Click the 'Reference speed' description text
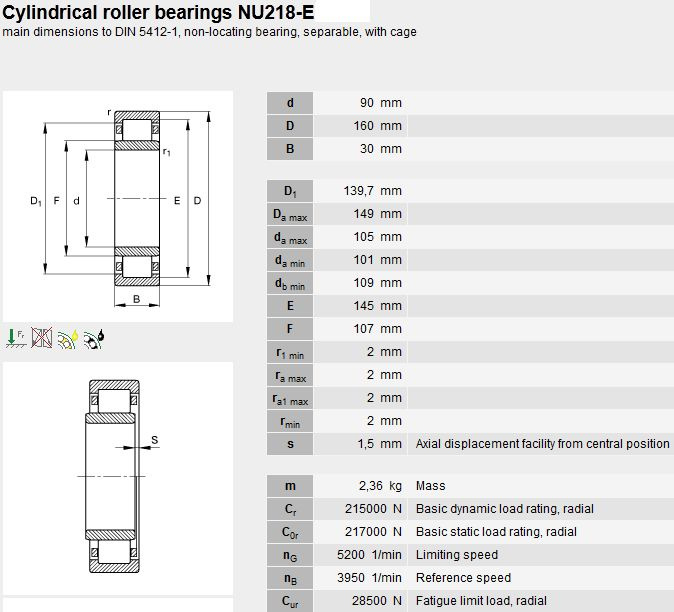 (x=463, y=578)
